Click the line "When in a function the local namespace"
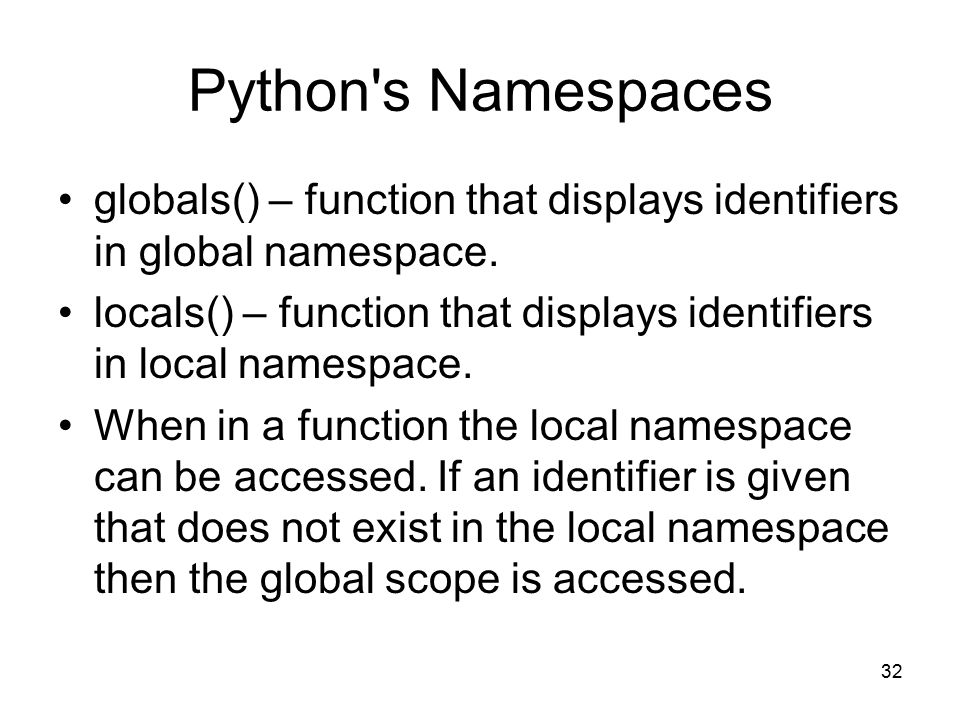The width and height of the screenshot is (960, 720). coord(473,427)
